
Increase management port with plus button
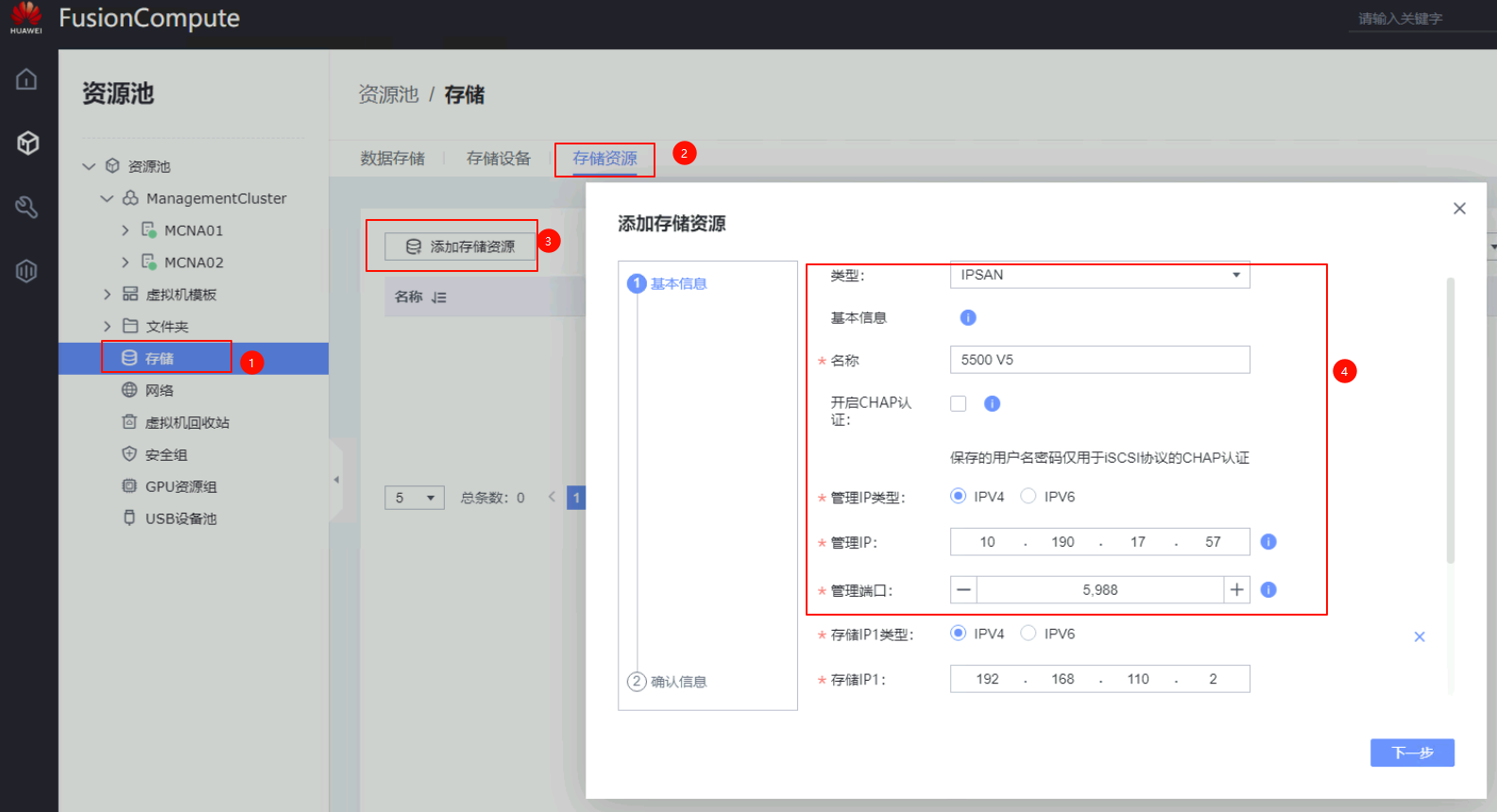(1236, 590)
